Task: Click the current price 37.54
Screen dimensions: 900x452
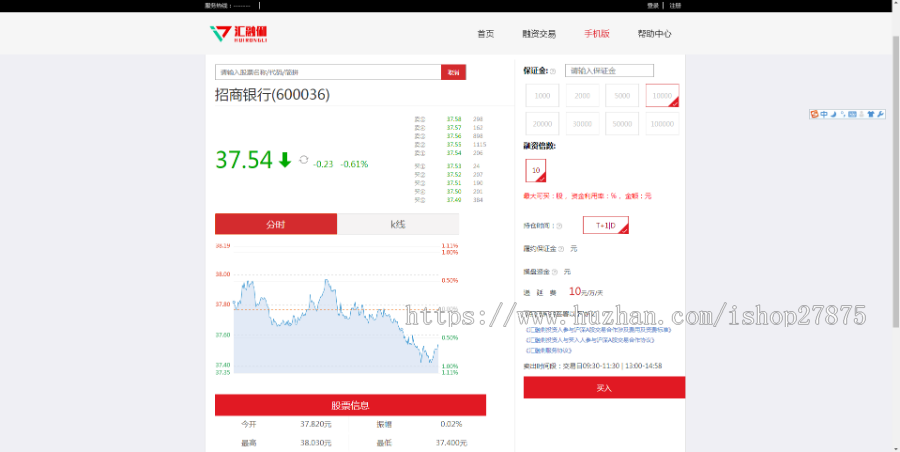Action: (244, 160)
